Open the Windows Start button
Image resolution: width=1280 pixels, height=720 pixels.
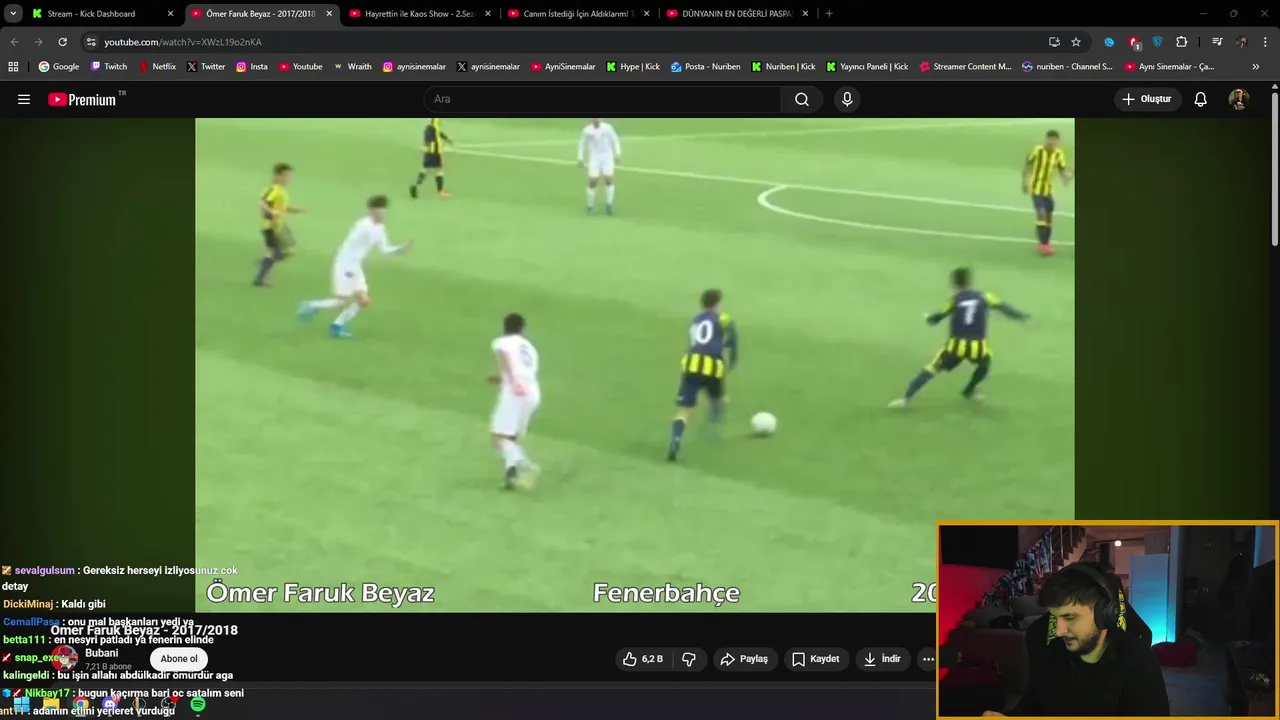(21, 705)
